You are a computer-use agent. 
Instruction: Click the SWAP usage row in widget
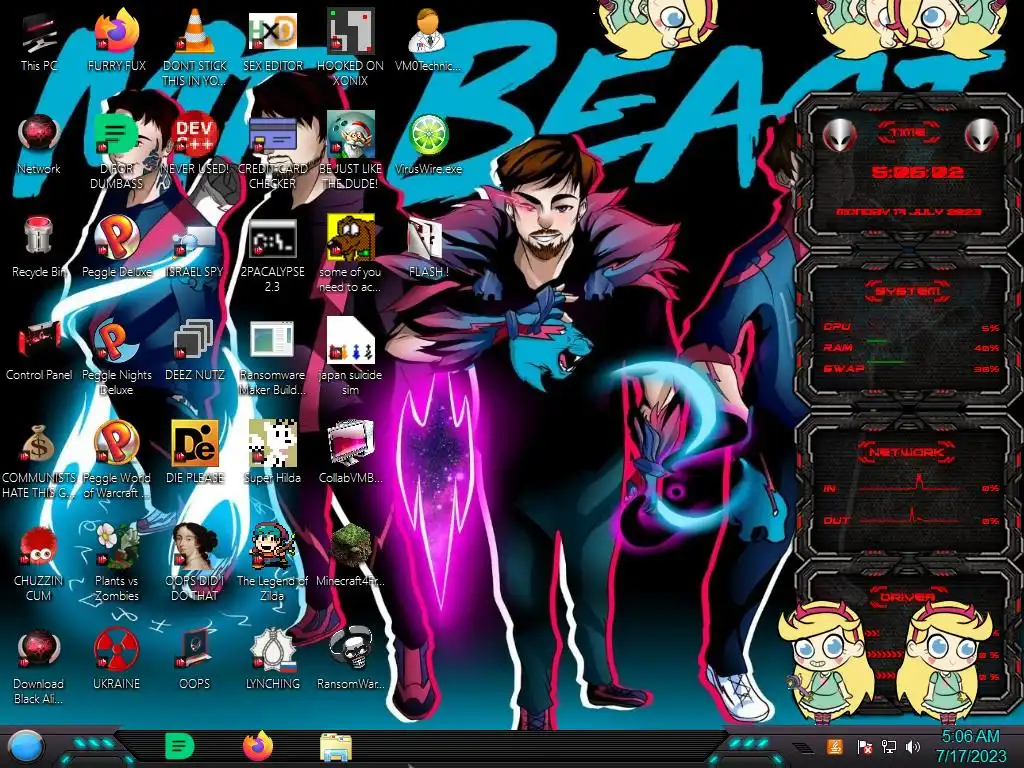point(912,368)
